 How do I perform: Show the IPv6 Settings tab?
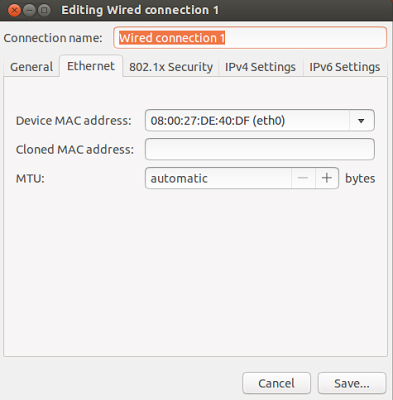pyautogui.click(x=345, y=67)
